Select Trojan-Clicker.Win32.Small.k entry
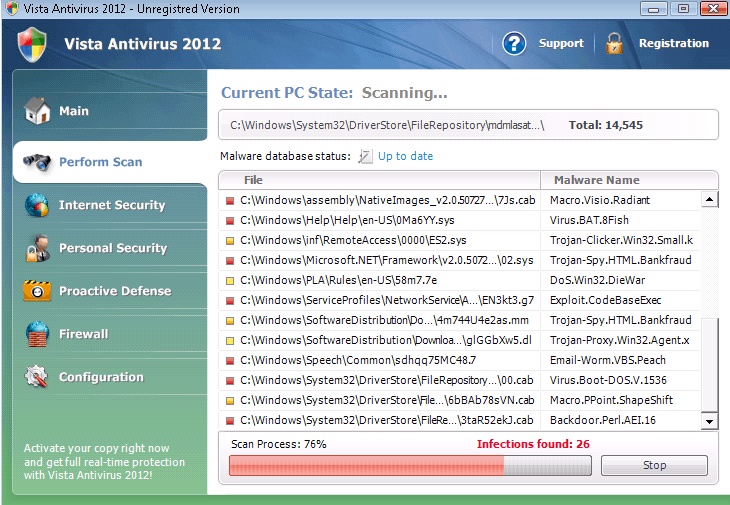 (x=621, y=241)
